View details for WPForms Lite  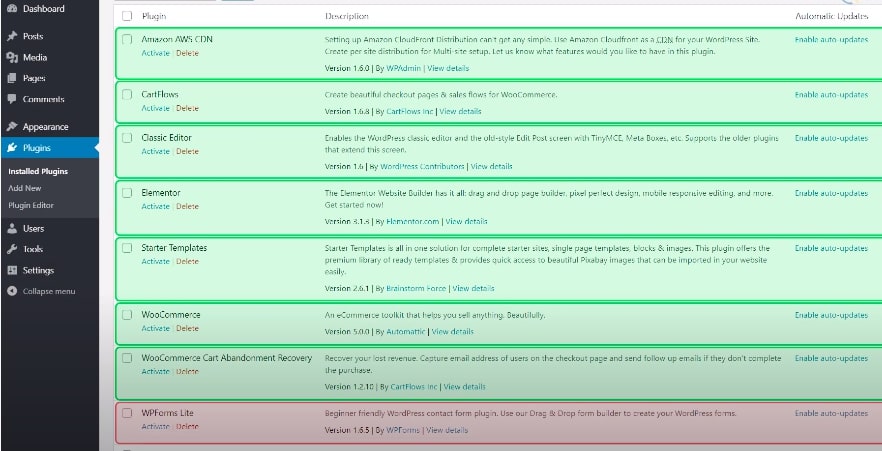pos(447,431)
